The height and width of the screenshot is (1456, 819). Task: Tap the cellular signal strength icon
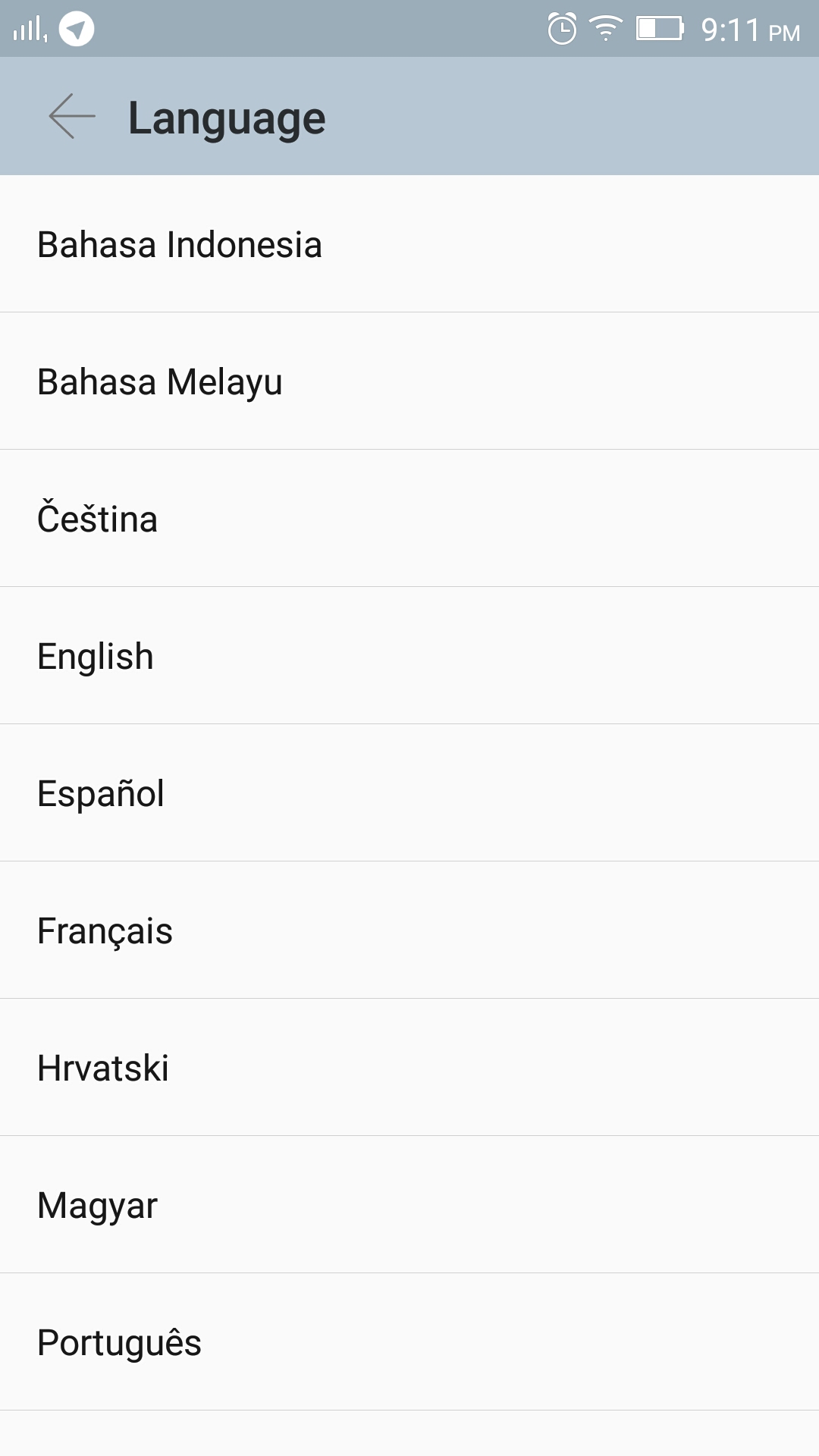pyautogui.click(x=30, y=30)
